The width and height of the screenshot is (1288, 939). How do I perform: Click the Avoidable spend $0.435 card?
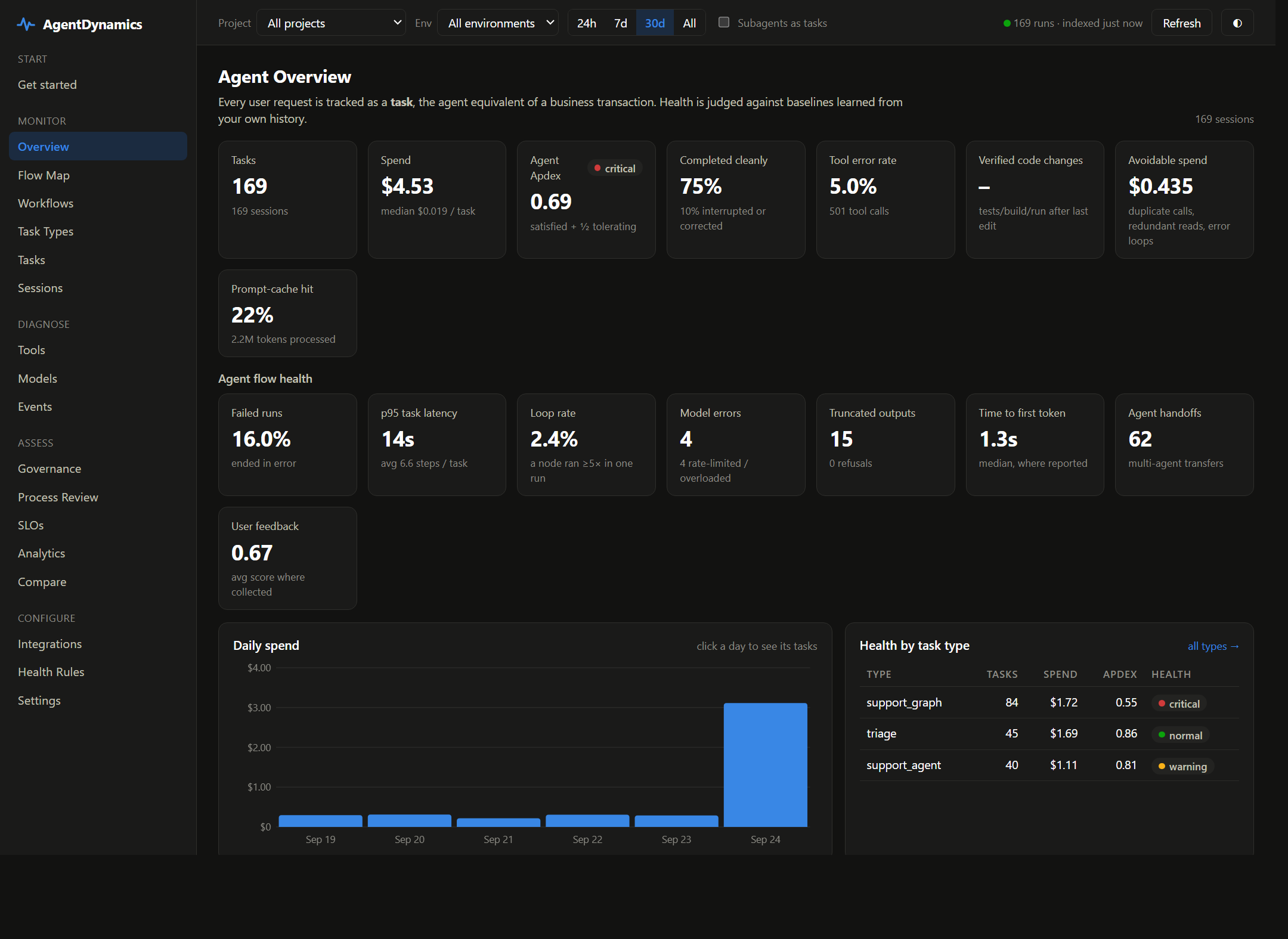click(1184, 200)
